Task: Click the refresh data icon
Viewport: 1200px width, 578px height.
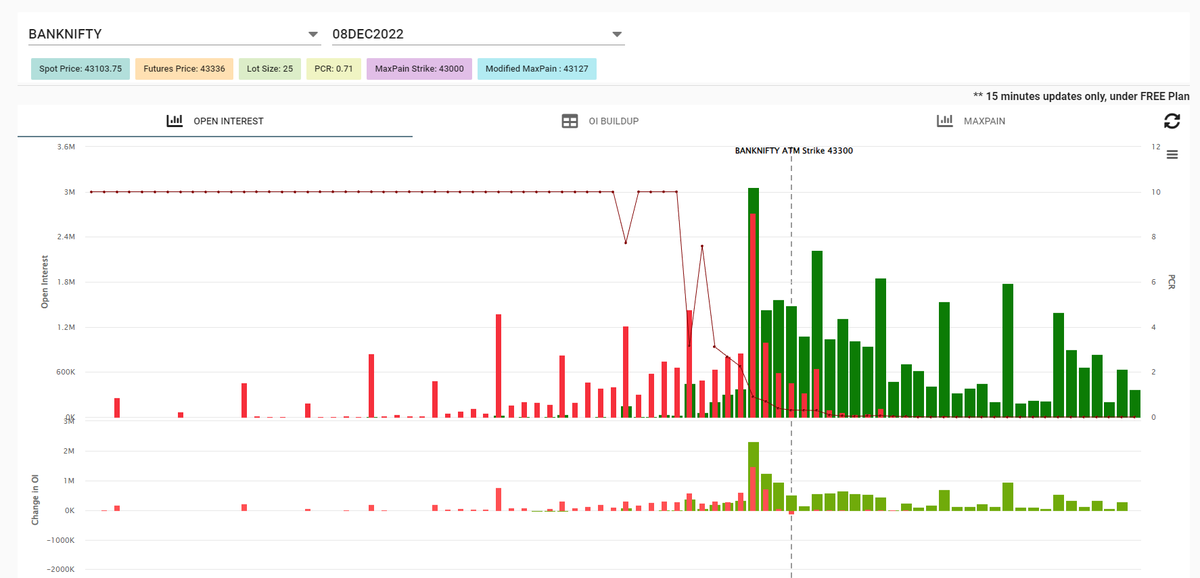Action: coord(1171,121)
